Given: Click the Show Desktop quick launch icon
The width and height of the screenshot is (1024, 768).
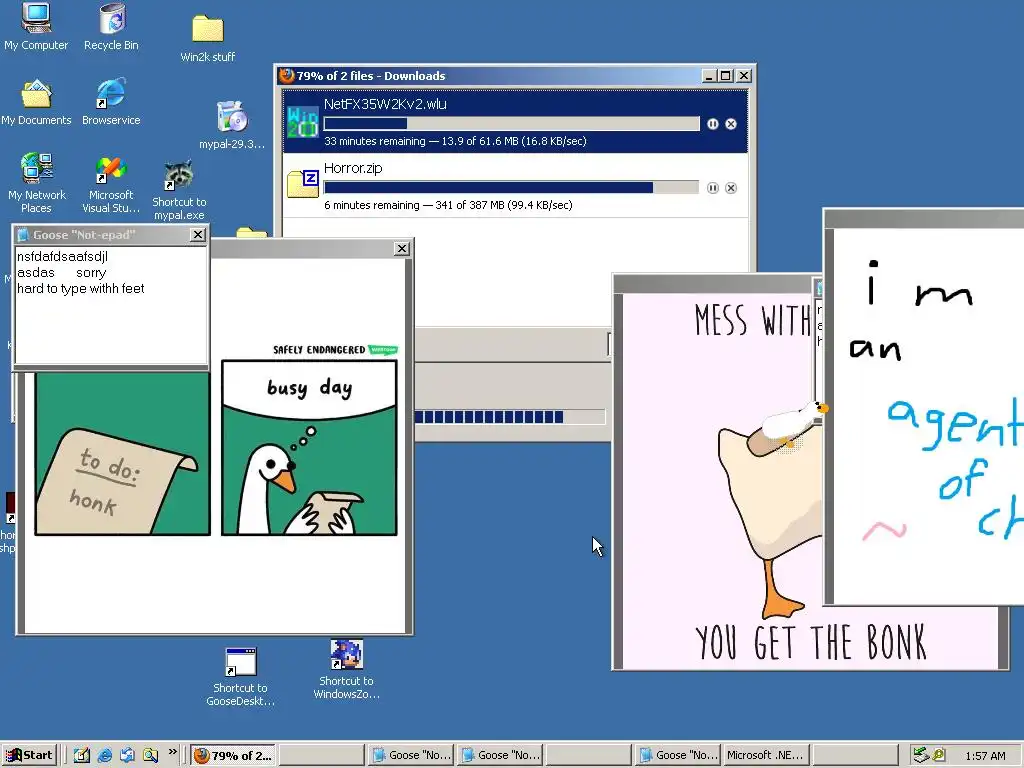Looking at the screenshot, I should coord(82,755).
